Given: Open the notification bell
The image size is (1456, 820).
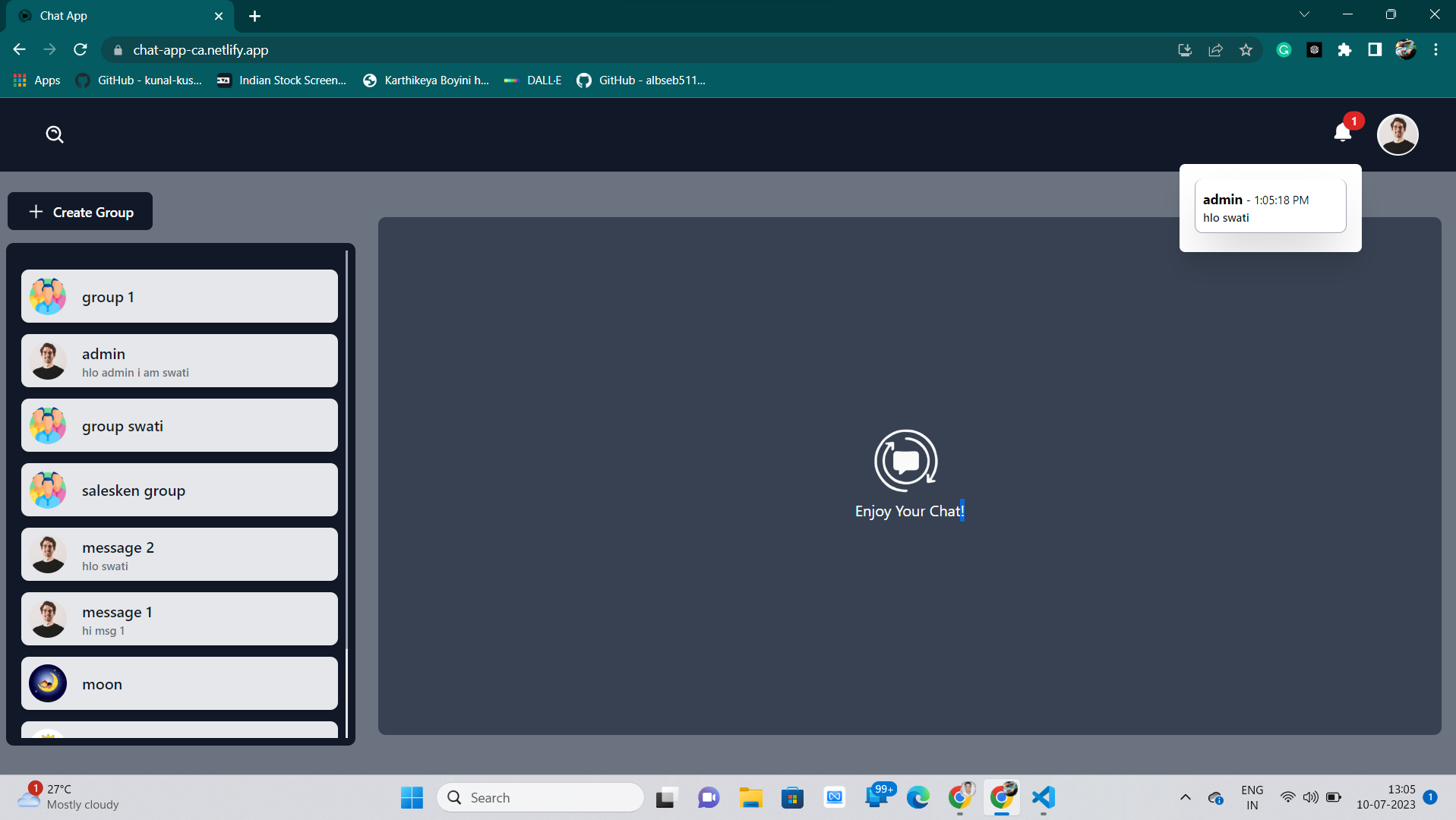Looking at the screenshot, I should click(1343, 133).
